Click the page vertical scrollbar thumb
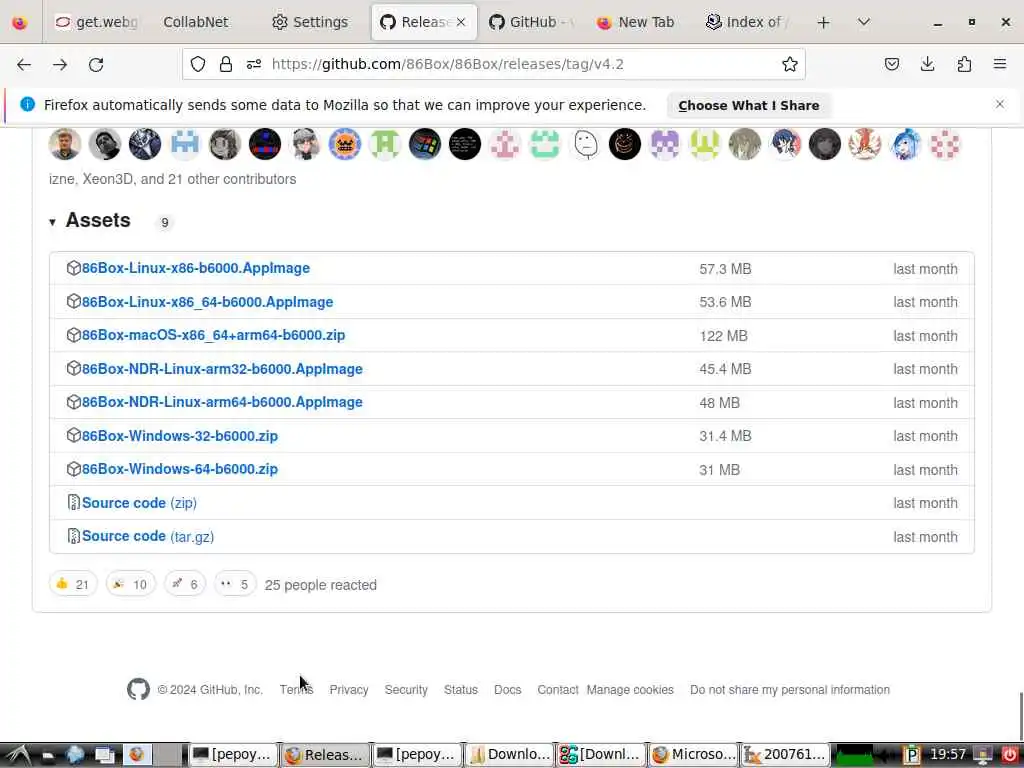The height and width of the screenshot is (768, 1024). pos(1021,714)
